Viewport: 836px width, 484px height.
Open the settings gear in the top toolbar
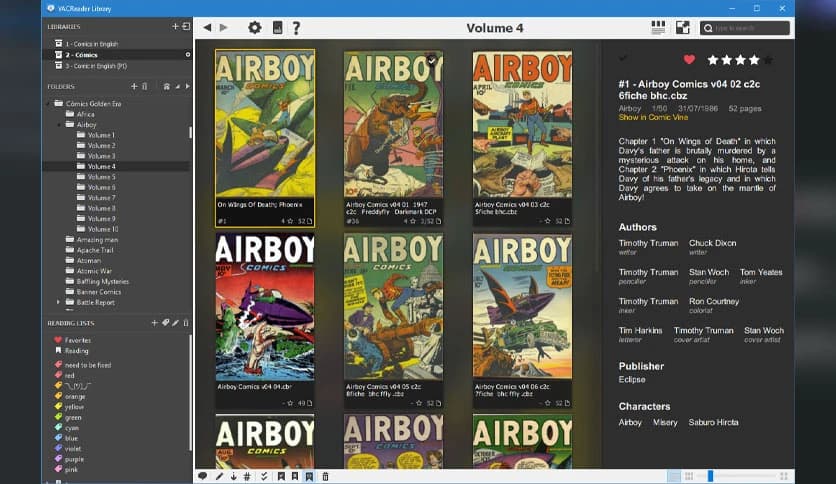tap(254, 28)
